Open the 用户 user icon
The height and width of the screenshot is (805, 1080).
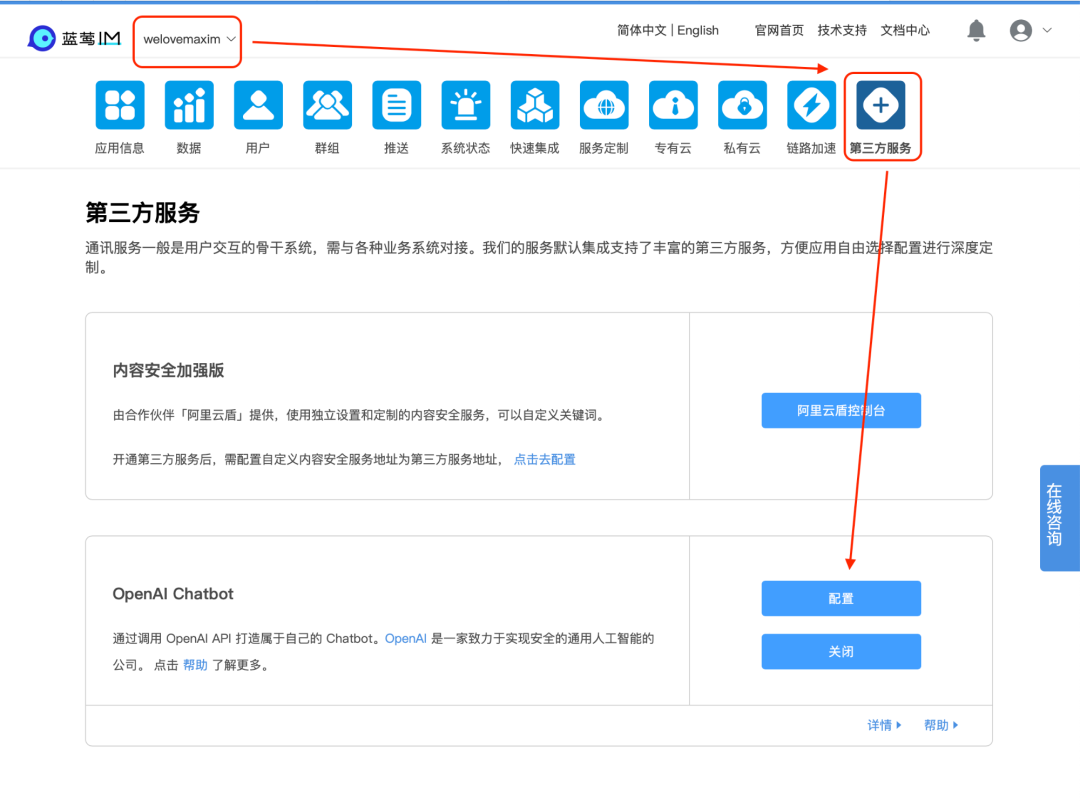pos(258,105)
